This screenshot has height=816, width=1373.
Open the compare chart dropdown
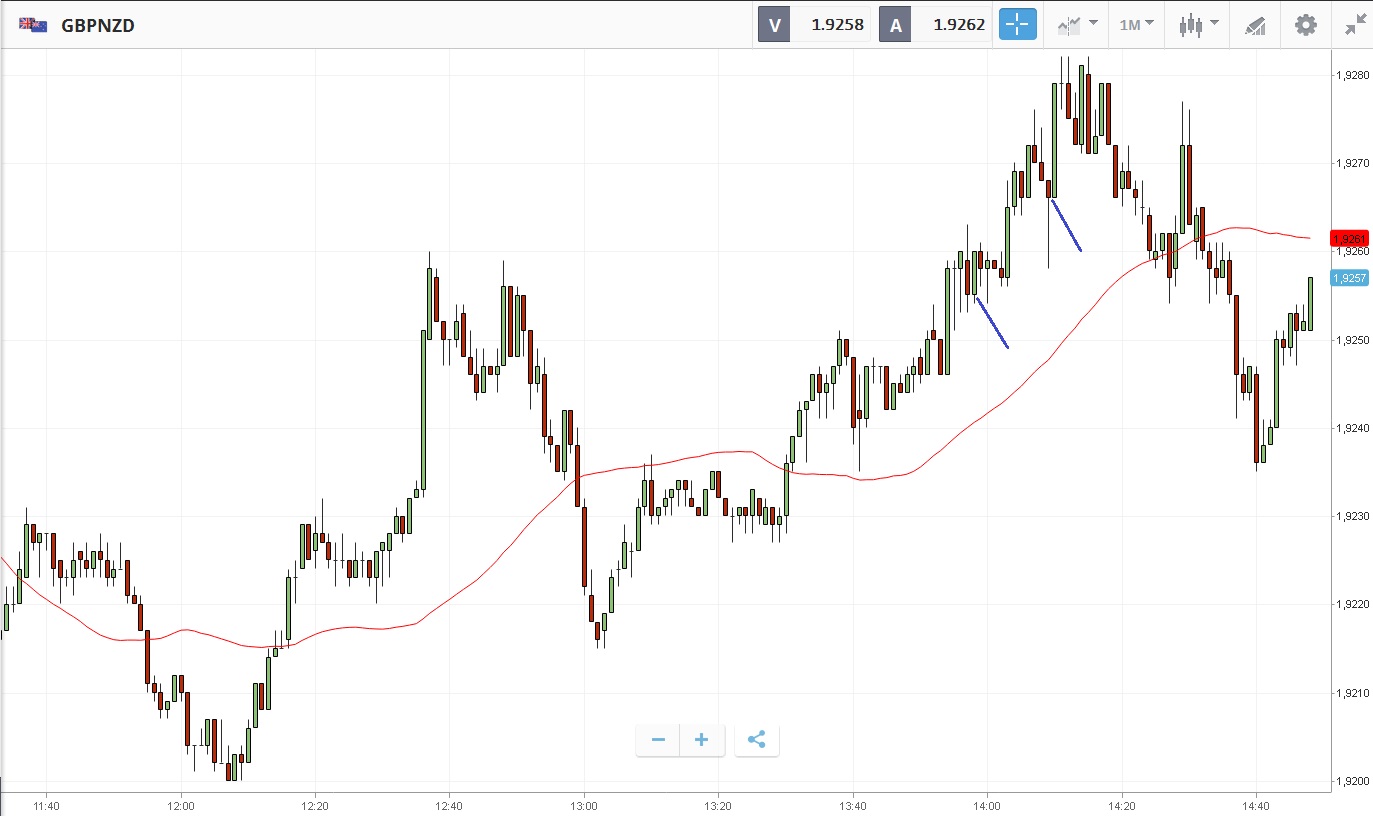tap(1077, 25)
